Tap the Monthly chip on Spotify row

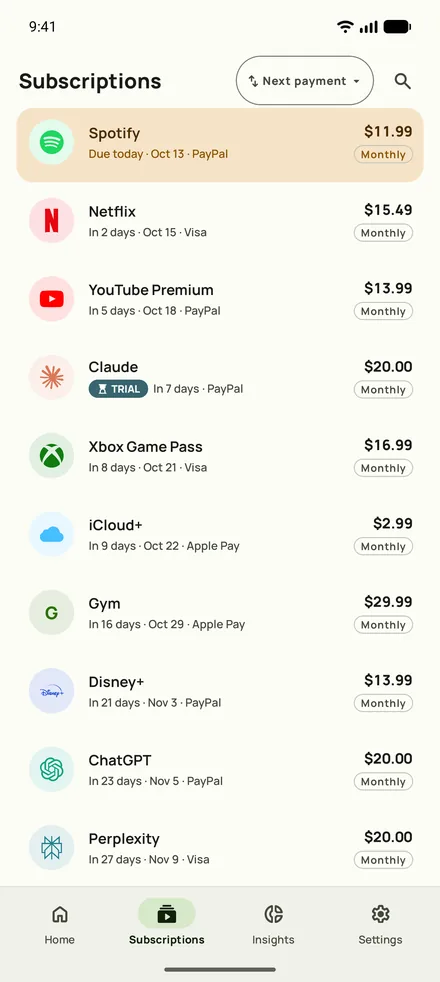[x=383, y=155]
